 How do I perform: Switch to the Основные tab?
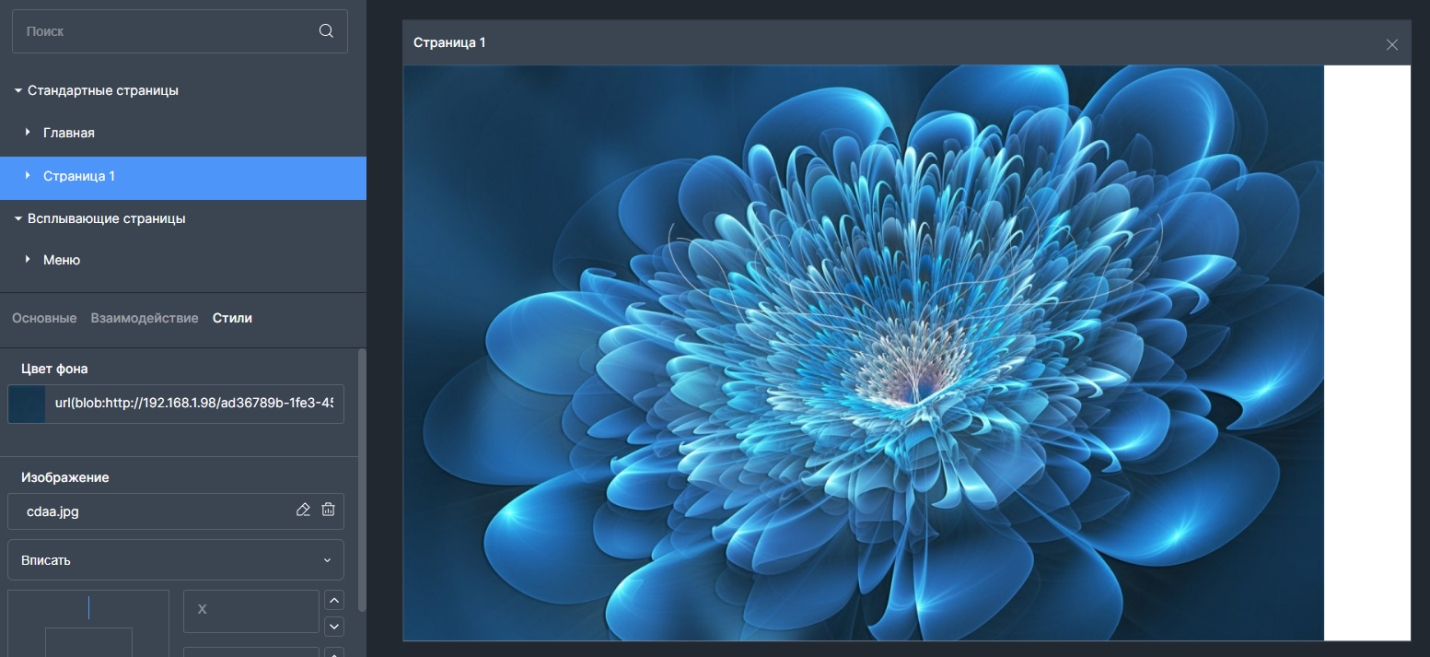44,318
